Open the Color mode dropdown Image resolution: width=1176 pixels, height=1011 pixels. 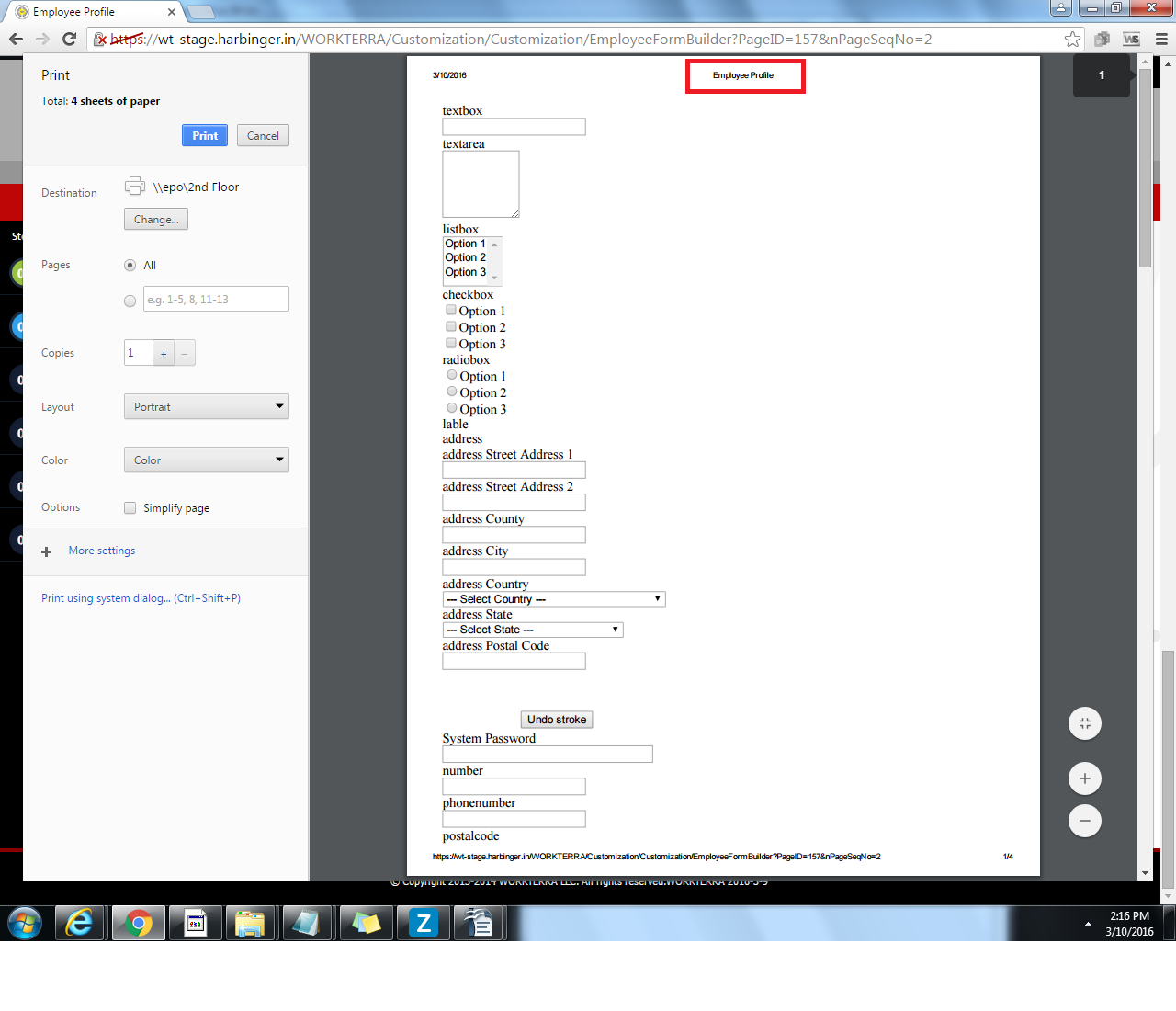(x=206, y=460)
